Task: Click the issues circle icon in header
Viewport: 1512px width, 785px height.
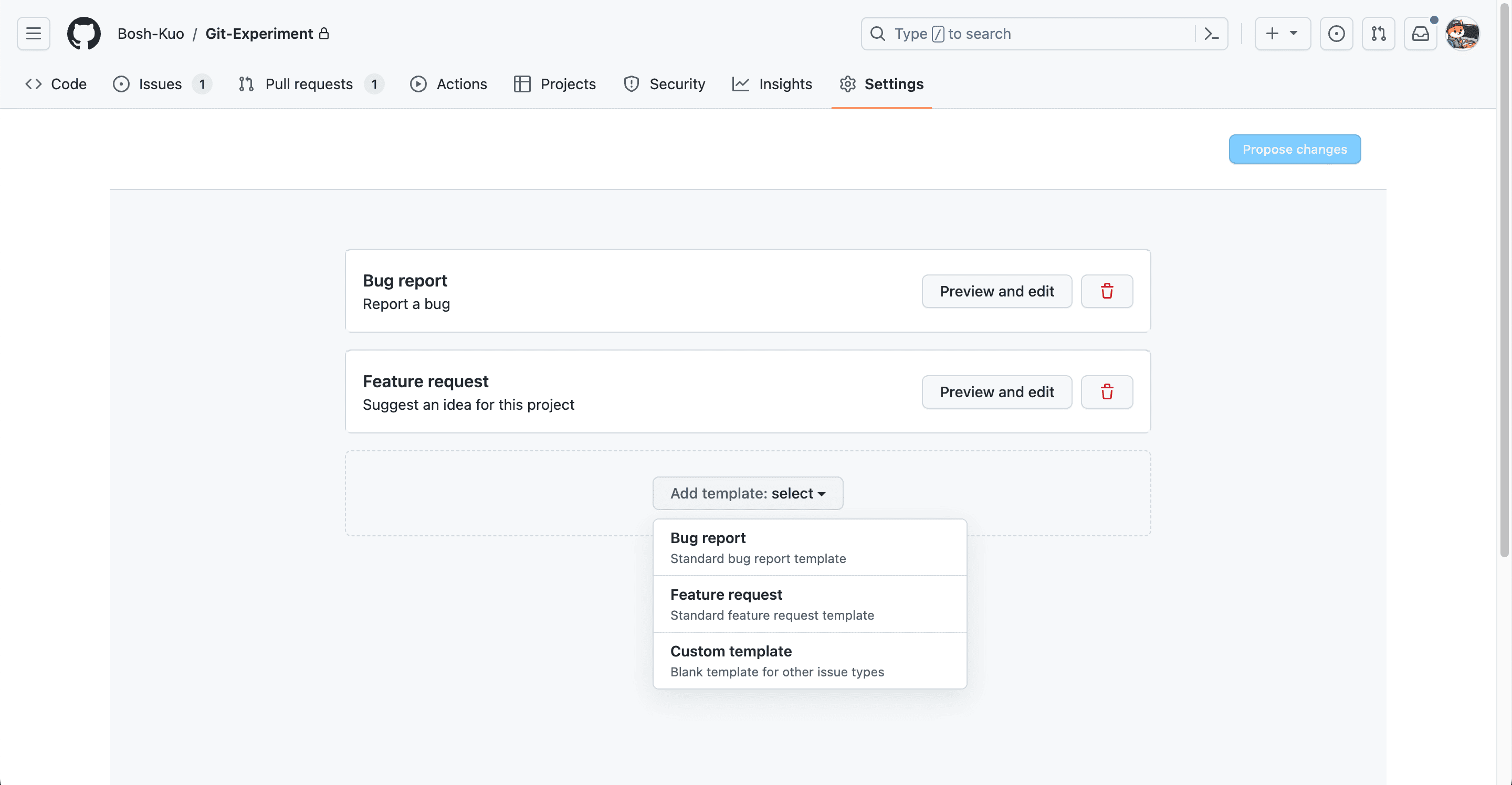Action: point(121,84)
